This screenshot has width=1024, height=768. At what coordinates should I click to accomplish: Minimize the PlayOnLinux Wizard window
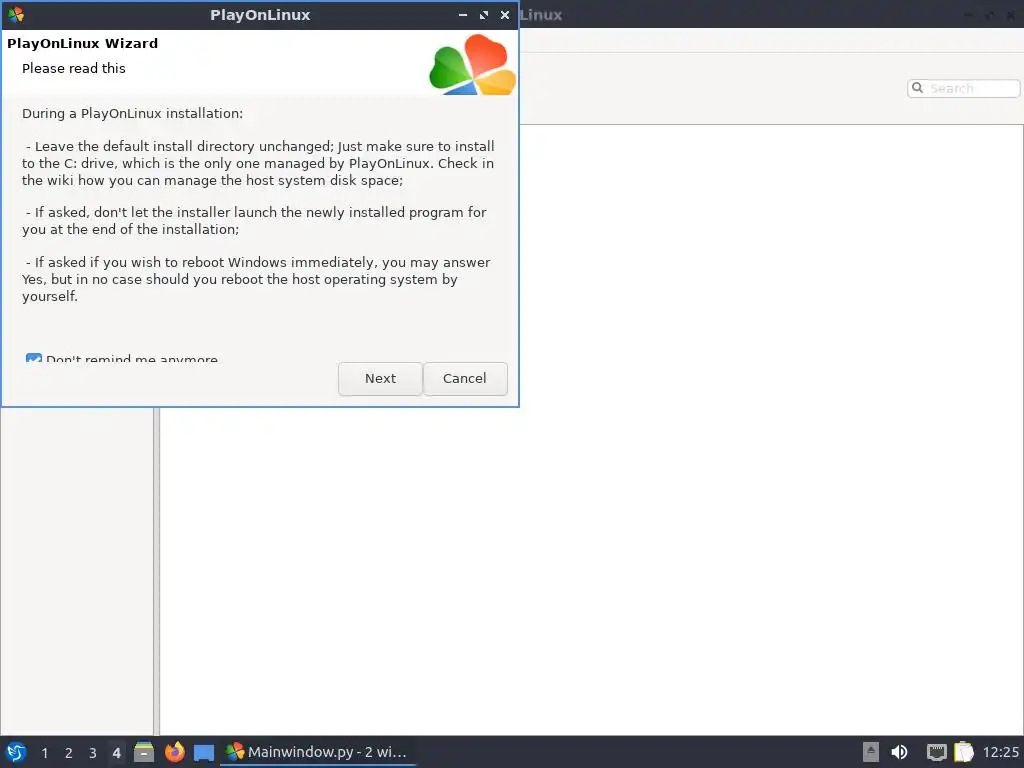click(463, 14)
